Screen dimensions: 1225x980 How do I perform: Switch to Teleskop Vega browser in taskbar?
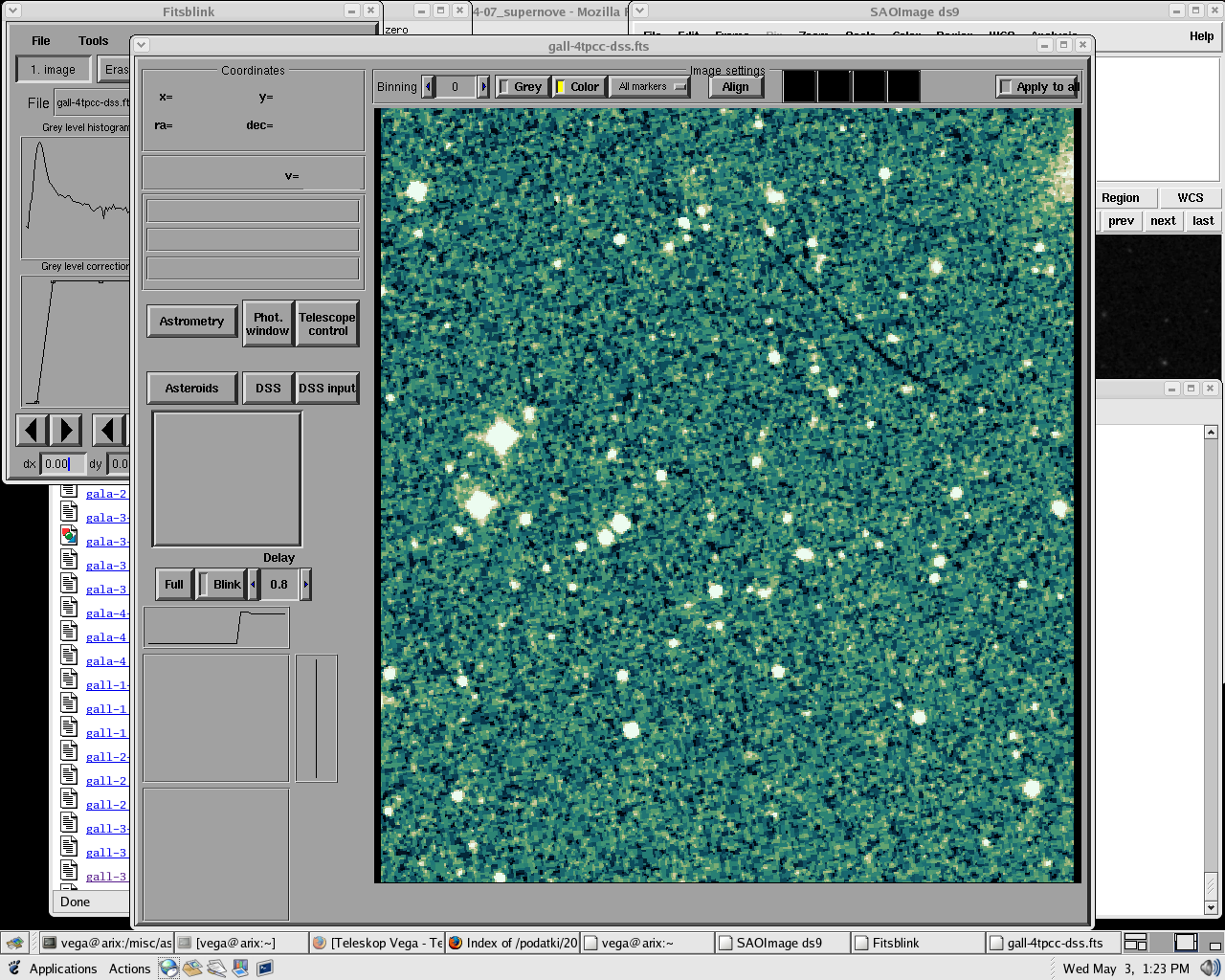point(377,943)
